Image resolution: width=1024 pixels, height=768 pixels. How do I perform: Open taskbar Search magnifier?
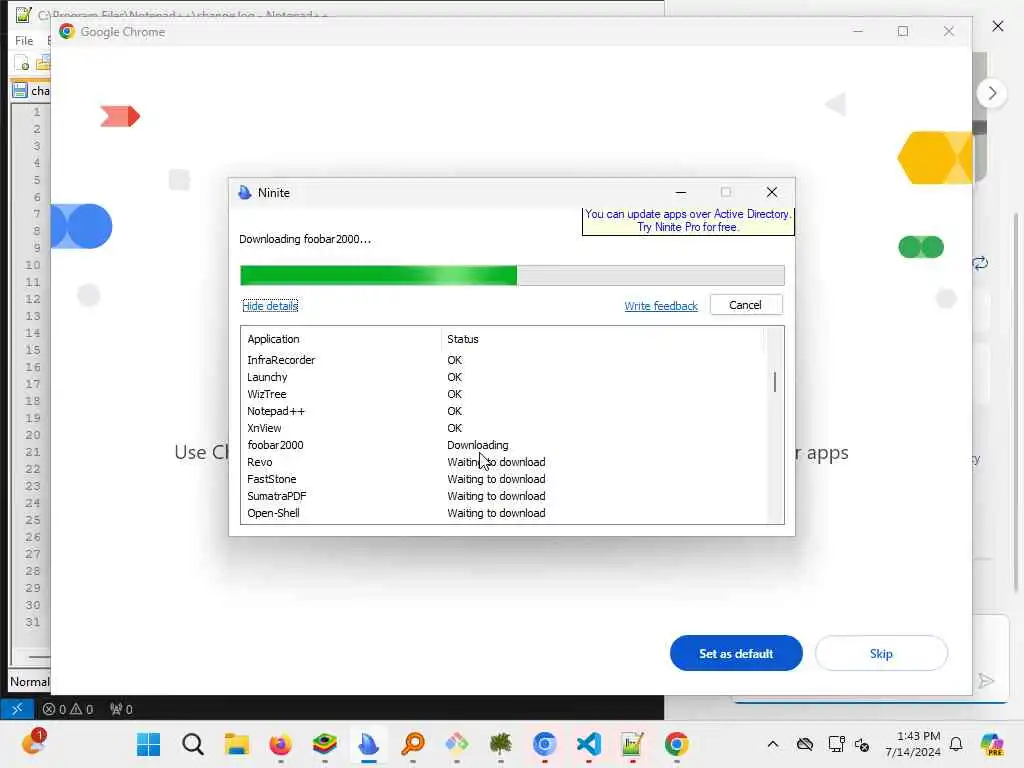click(193, 744)
